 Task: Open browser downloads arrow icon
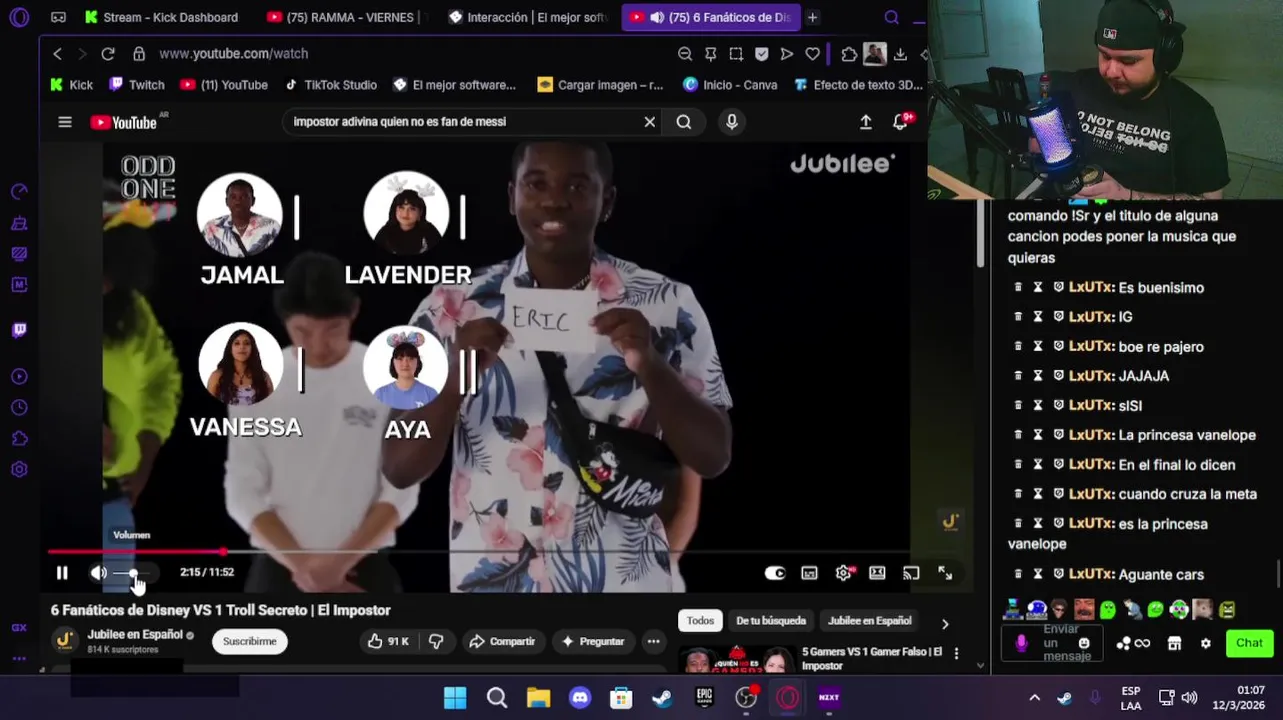900,54
